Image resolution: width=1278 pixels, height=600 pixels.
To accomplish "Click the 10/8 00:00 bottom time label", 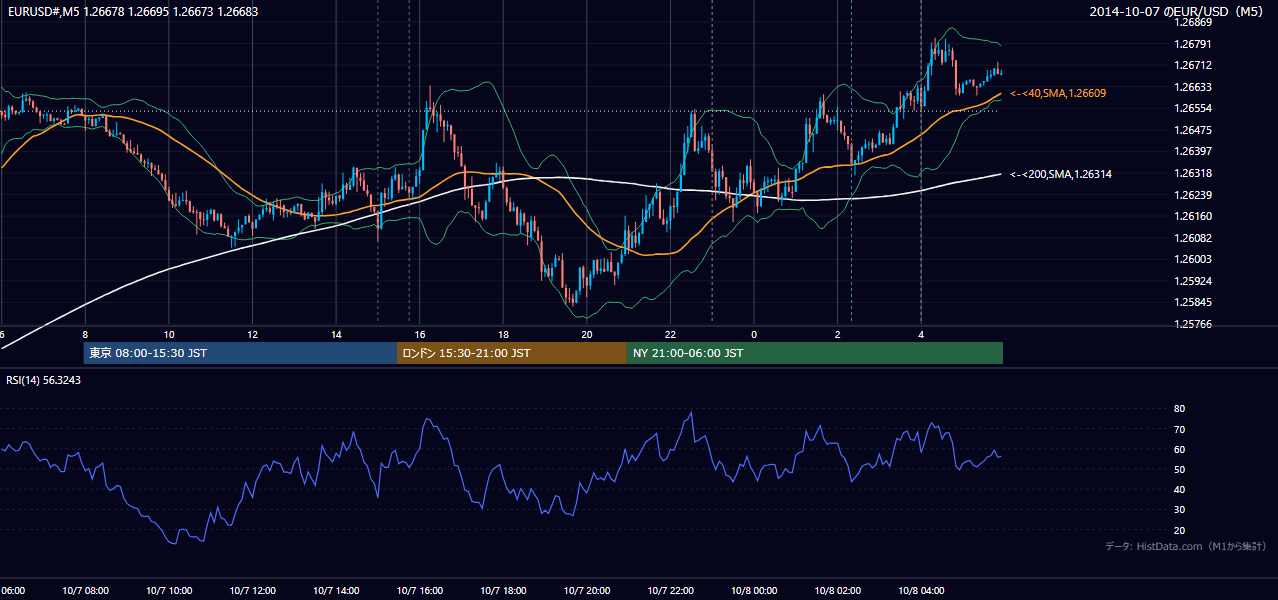I will [754, 591].
